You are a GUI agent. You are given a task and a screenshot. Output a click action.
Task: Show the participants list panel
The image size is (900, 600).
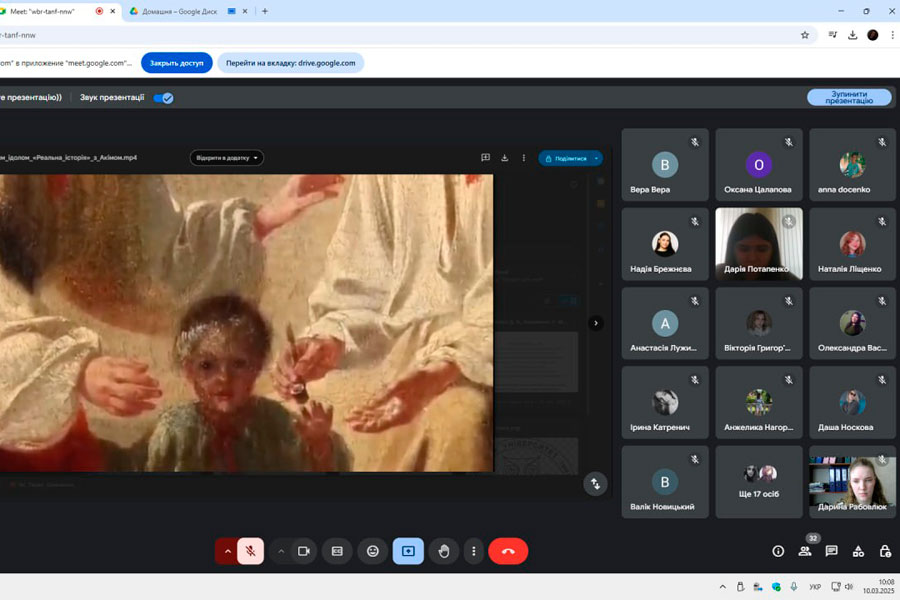click(805, 551)
